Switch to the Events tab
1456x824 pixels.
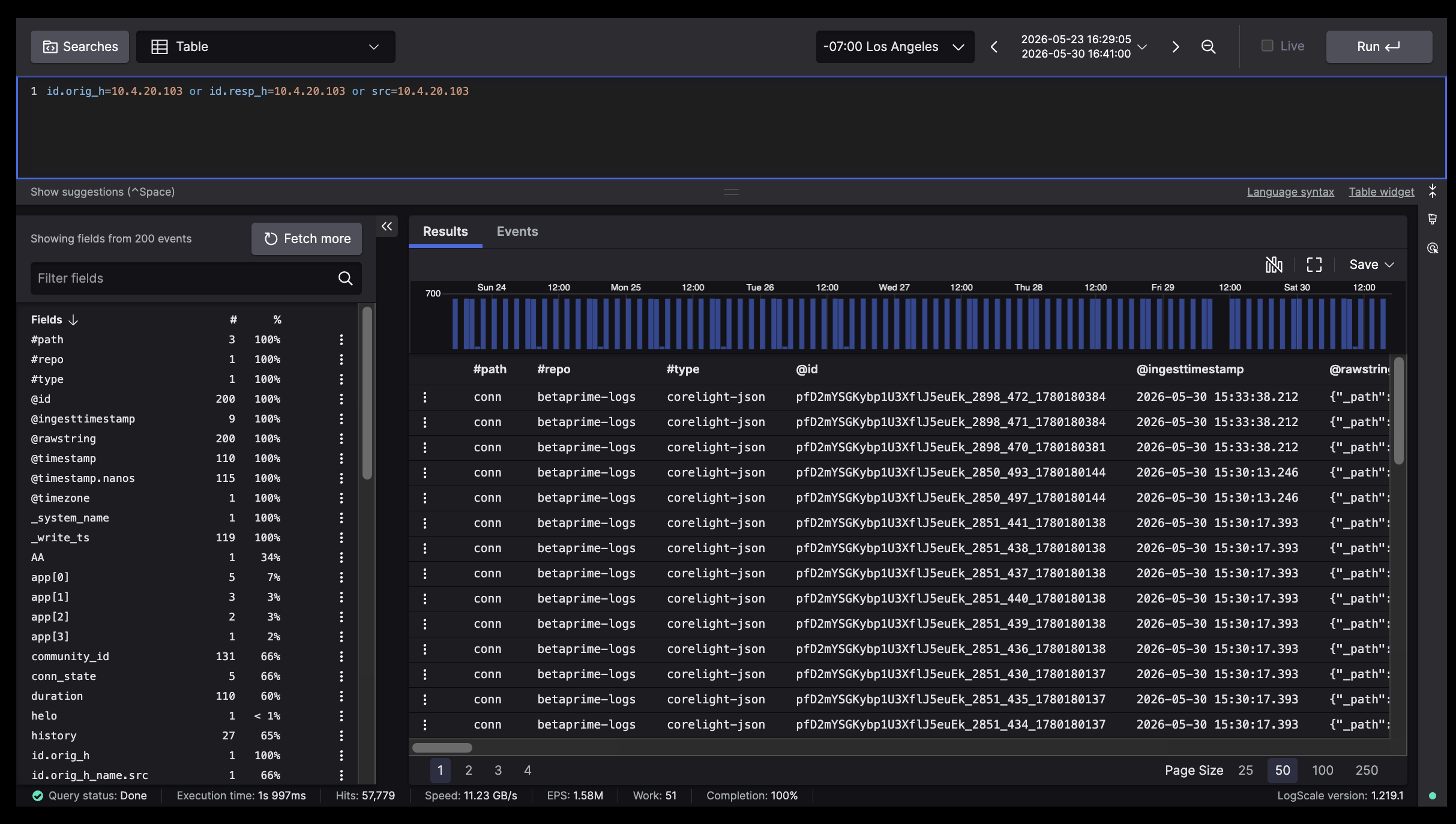tap(517, 232)
